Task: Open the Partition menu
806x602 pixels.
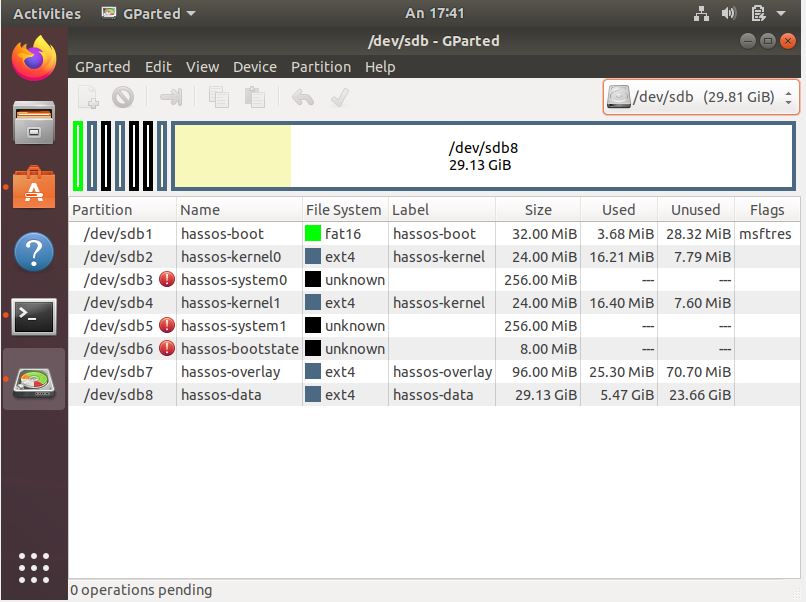Action: point(321,67)
